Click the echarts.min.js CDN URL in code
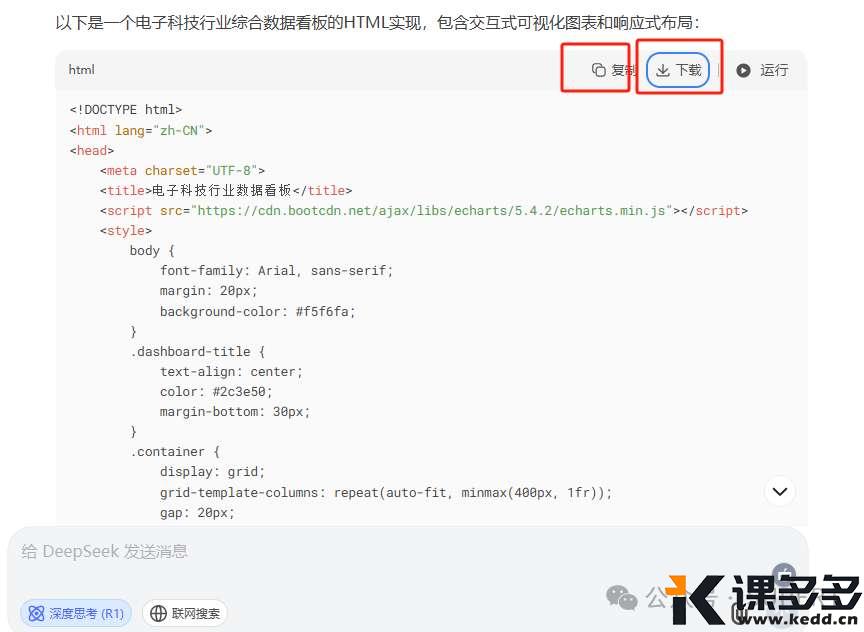The image size is (864, 632). [431, 210]
